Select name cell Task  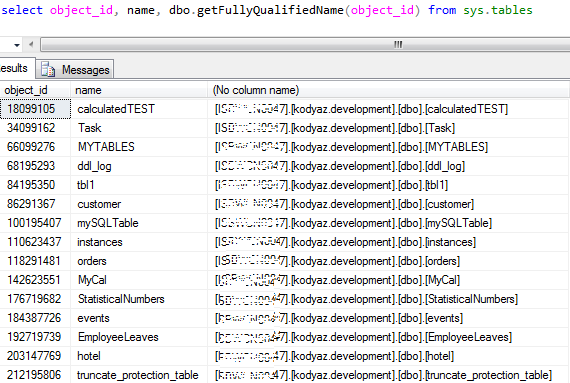click(x=139, y=128)
